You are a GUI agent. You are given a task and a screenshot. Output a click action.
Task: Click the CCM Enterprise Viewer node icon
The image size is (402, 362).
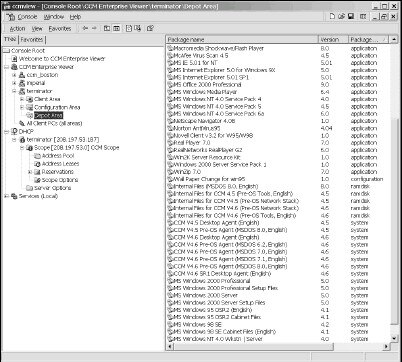pos(14,67)
